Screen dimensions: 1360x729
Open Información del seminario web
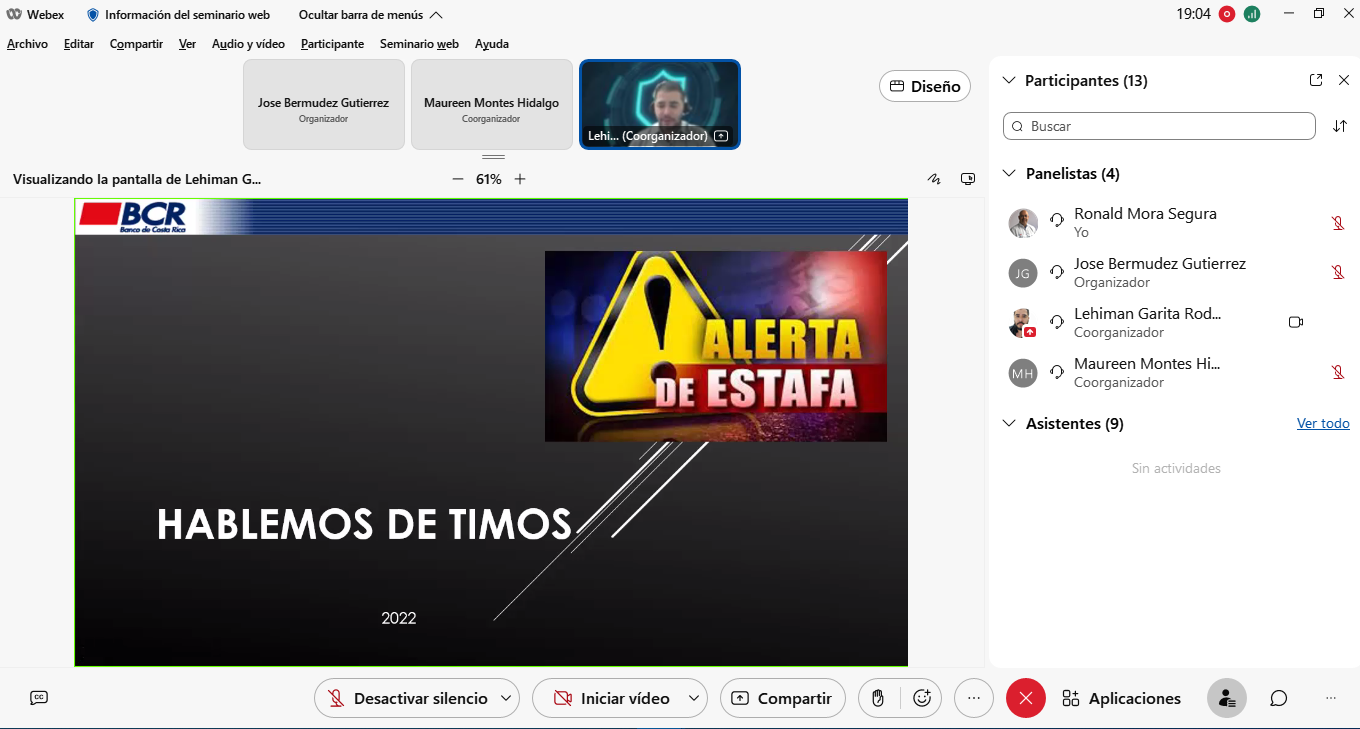(187, 15)
